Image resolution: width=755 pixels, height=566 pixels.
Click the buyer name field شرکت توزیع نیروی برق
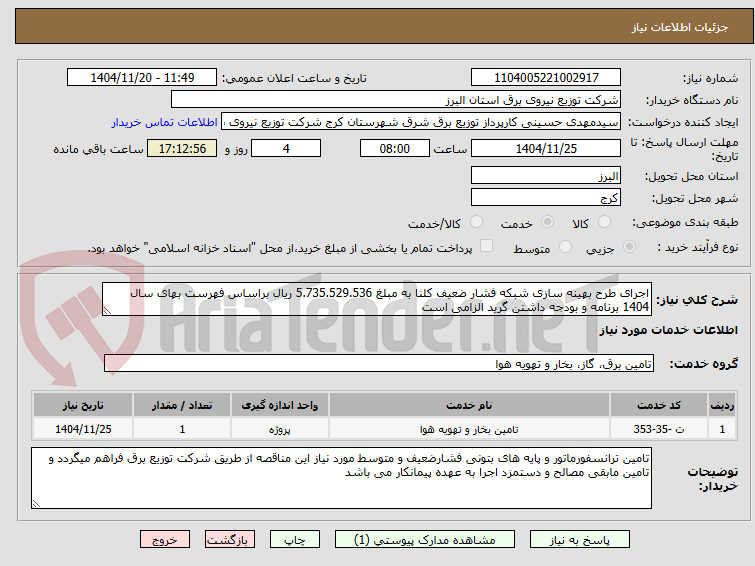point(396,100)
